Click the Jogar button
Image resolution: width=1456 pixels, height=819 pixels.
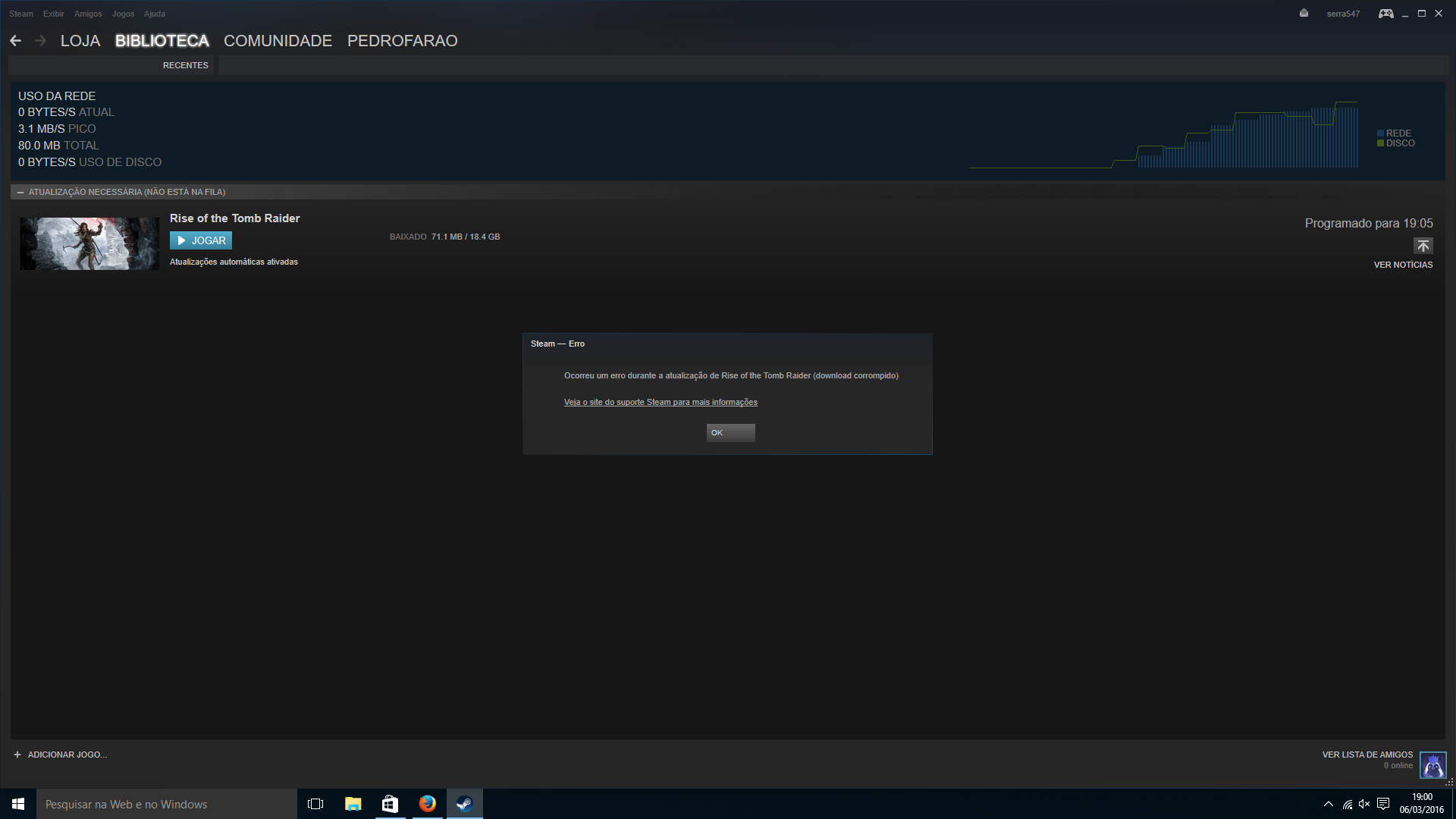(201, 240)
